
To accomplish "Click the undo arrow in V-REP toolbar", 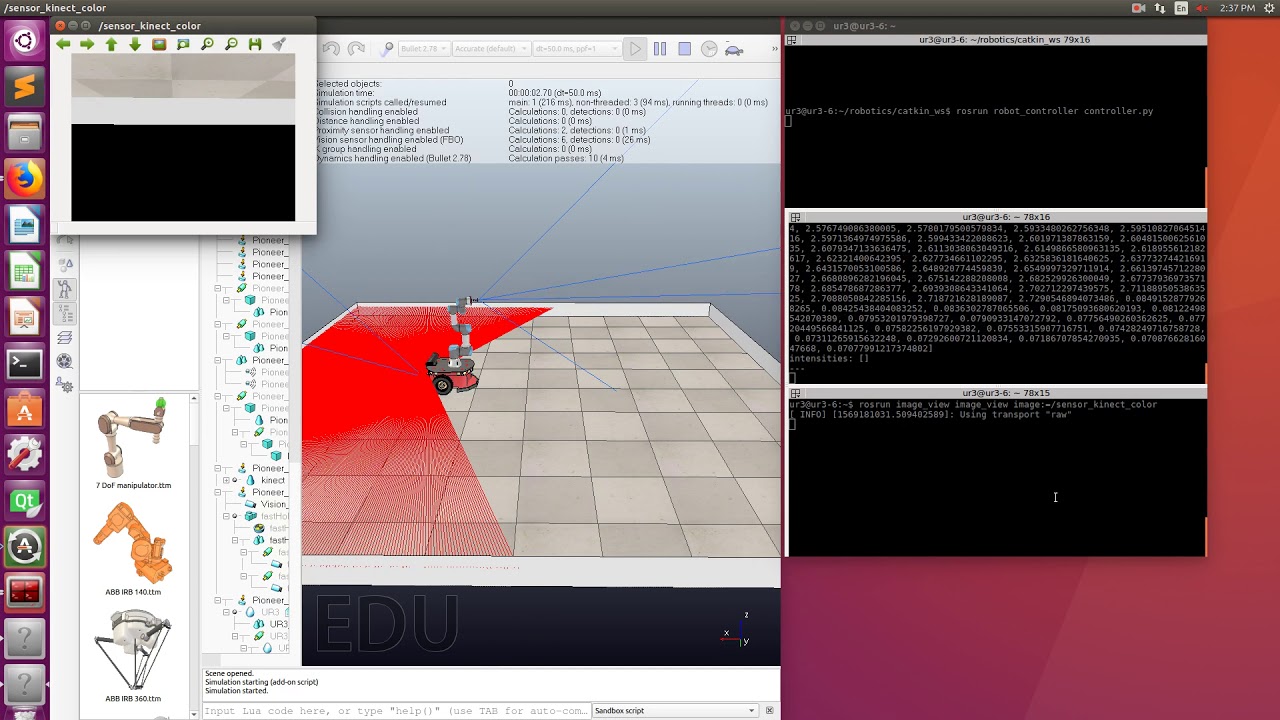I will tap(331, 49).
